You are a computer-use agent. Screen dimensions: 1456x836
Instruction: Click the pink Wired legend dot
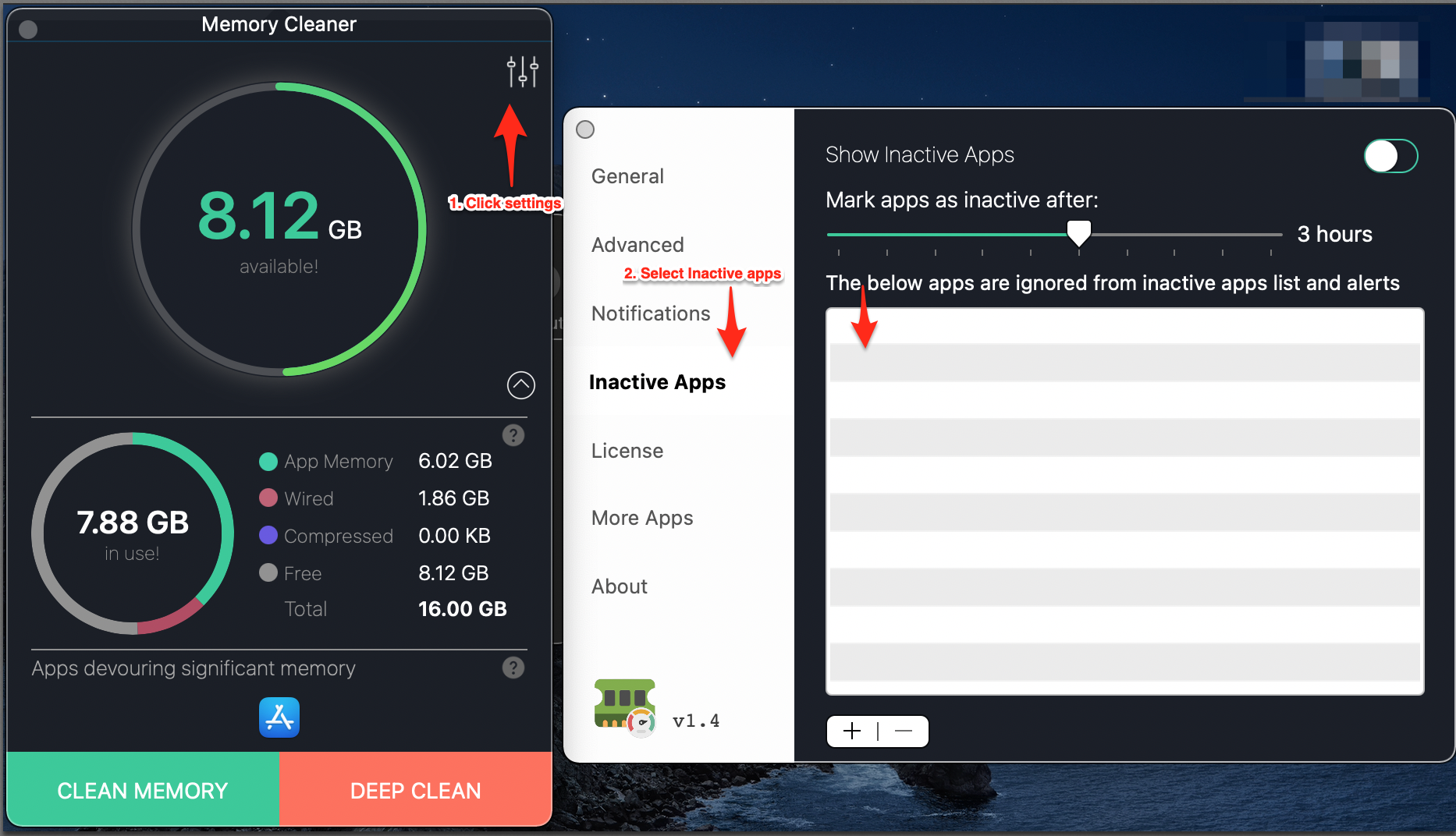268,498
